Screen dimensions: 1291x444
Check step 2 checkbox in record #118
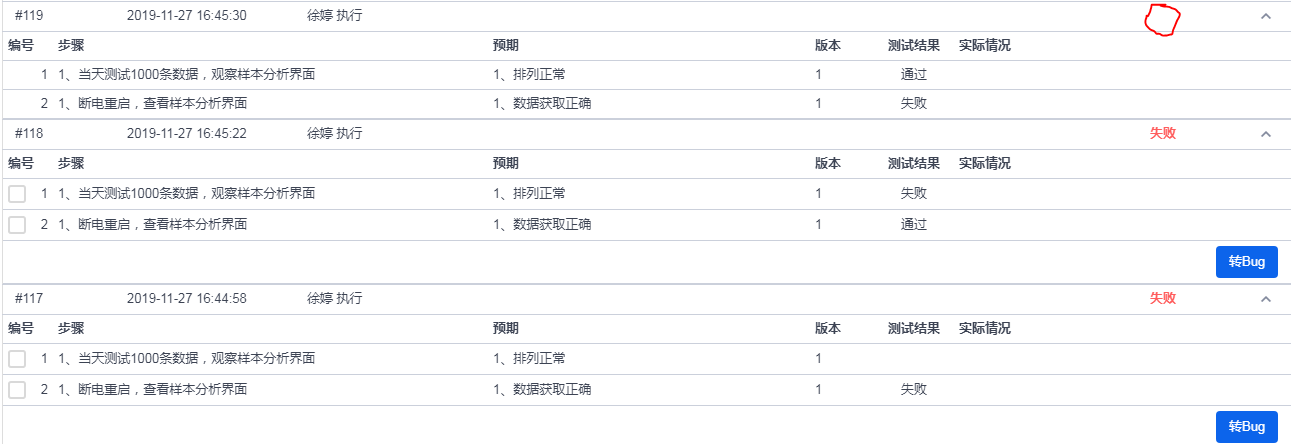coord(17,225)
